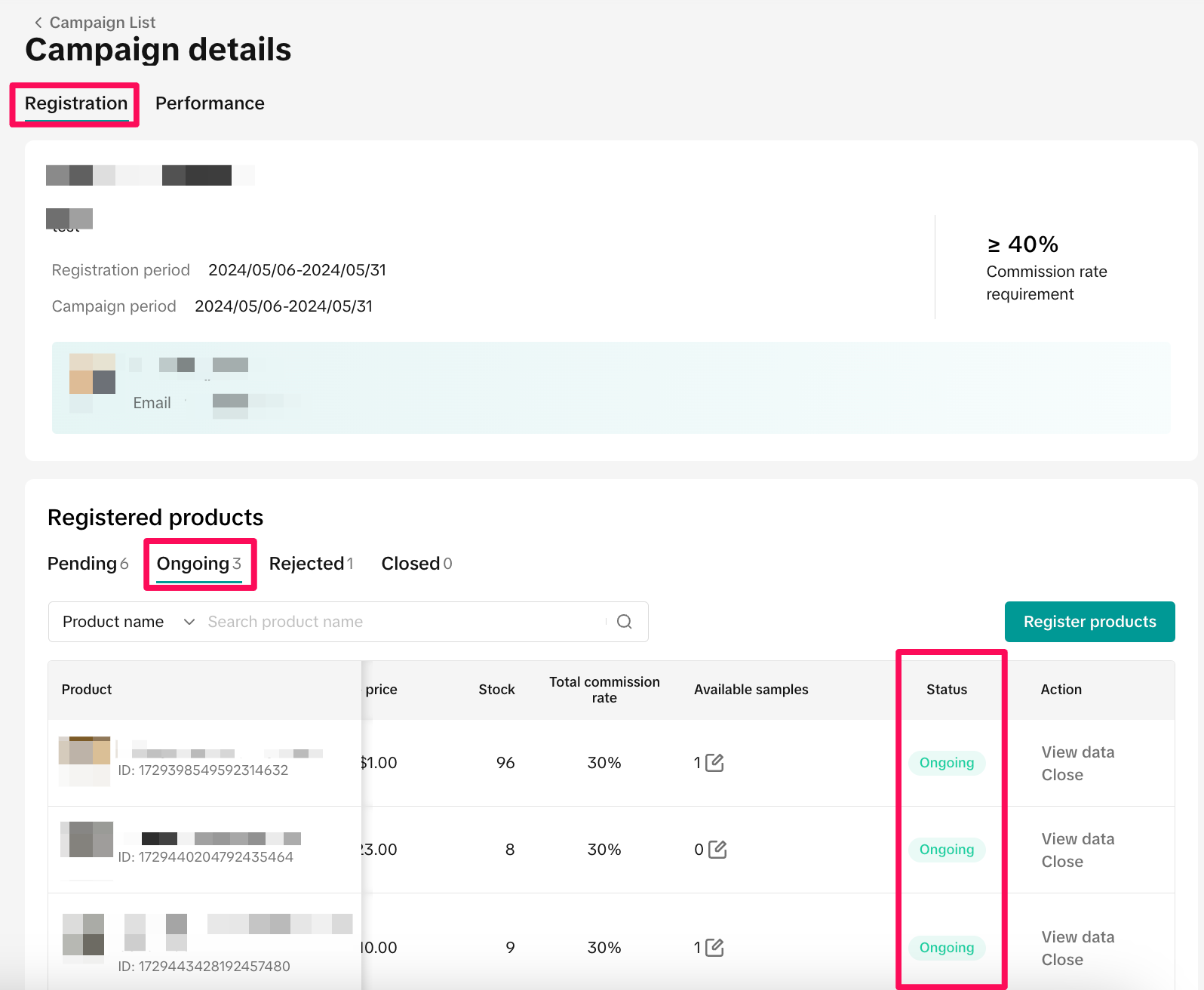Click the search magnifier icon
The width and height of the screenshot is (1204, 990).
tap(624, 622)
